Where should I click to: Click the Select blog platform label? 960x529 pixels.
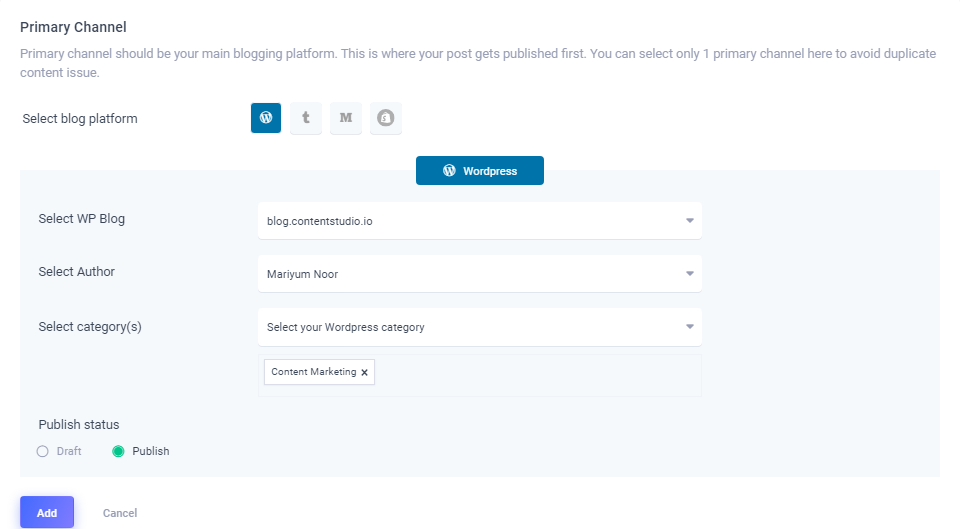click(80, 119)
